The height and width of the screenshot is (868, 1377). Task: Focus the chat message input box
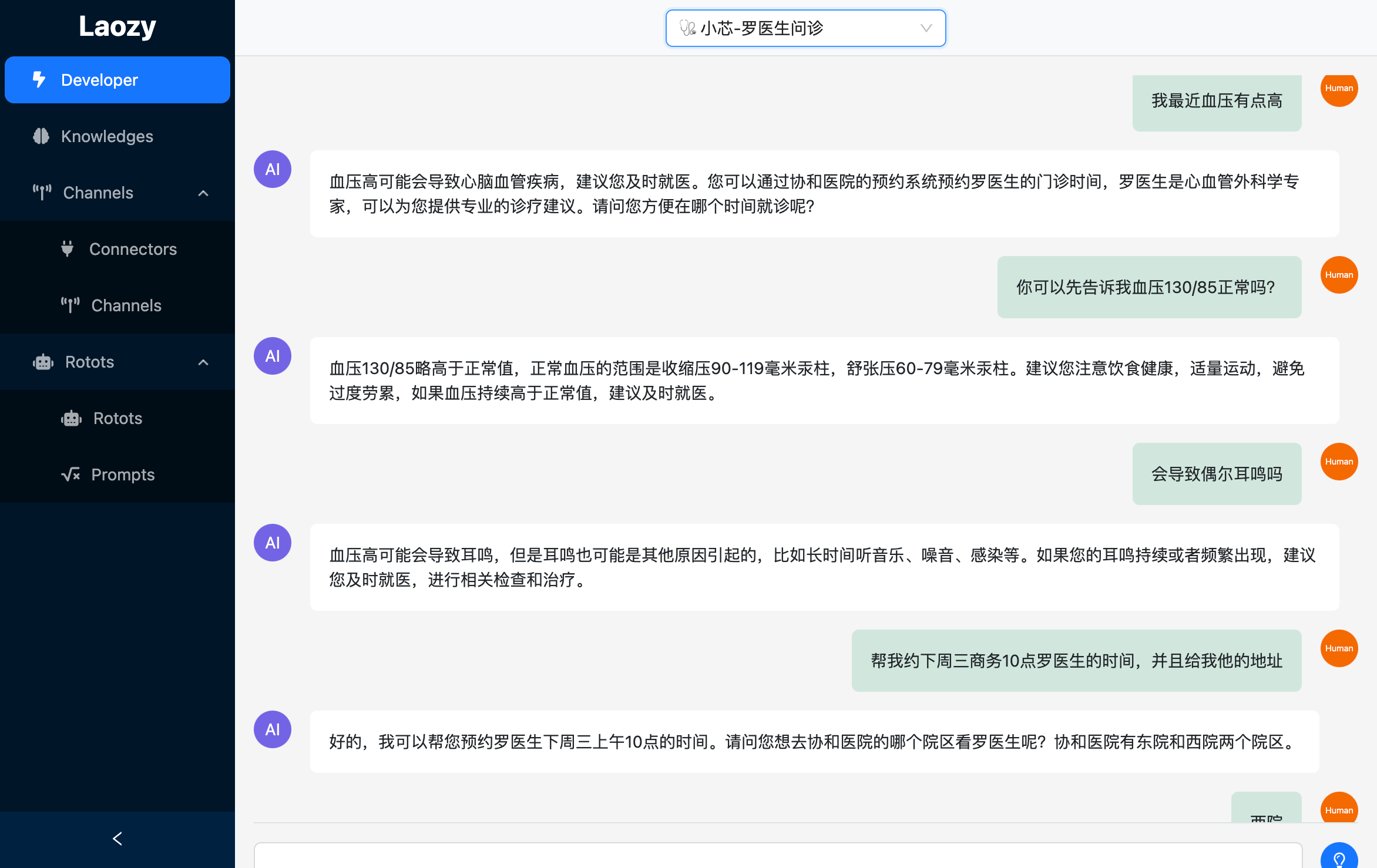[x=778, y=856]
